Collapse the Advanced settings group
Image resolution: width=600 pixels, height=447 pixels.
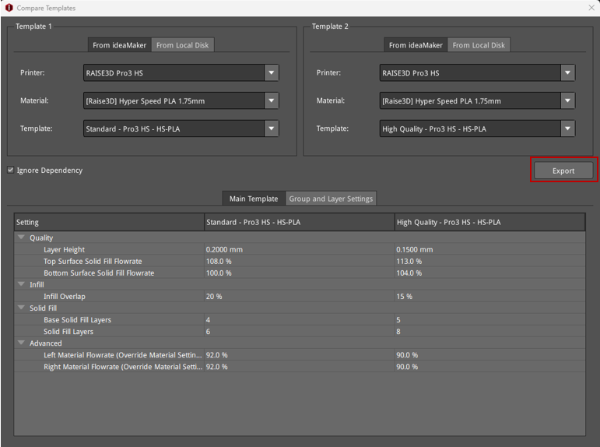point(21,343)
